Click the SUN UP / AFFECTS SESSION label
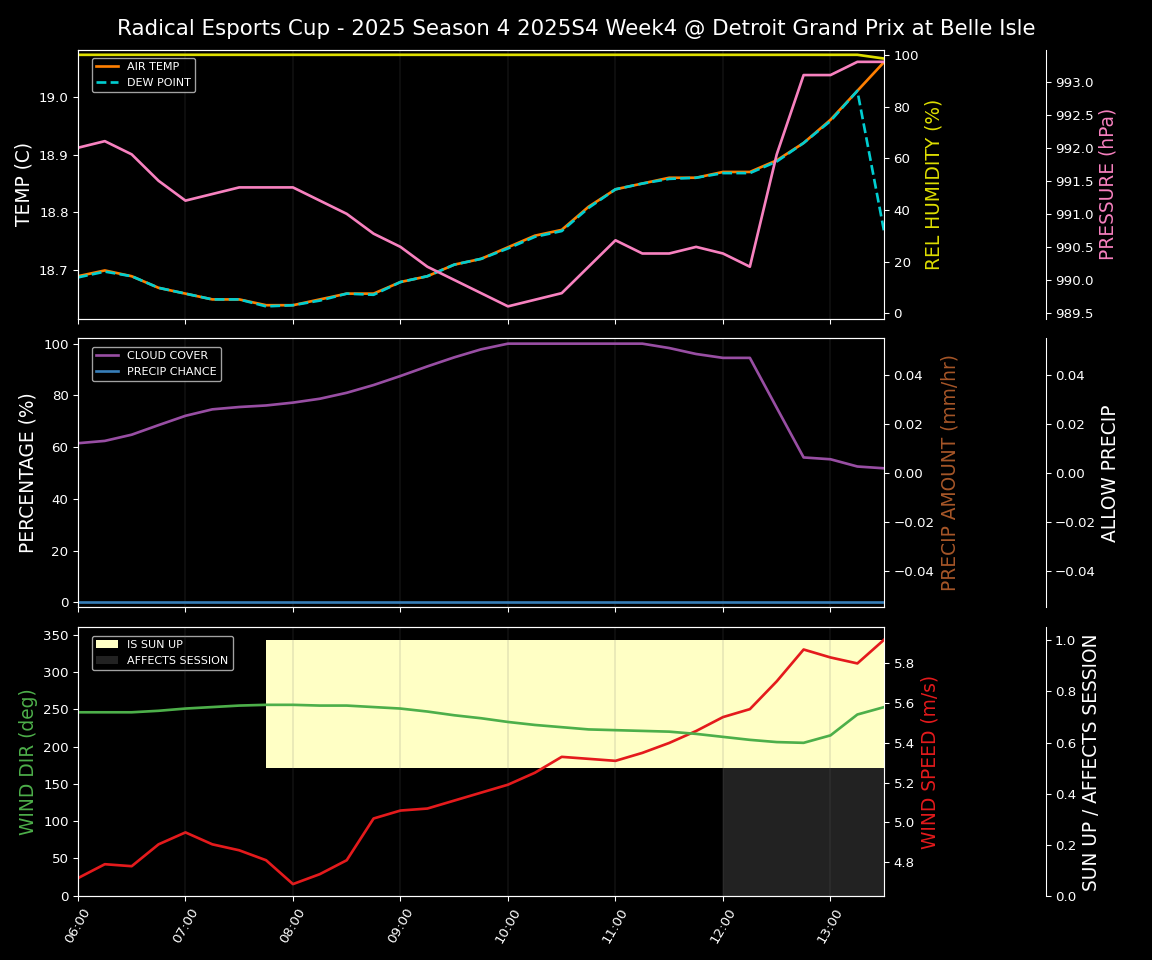The width and height of the screenshot is (1152, 960). pyautogui.click(x=1090, y=761)
